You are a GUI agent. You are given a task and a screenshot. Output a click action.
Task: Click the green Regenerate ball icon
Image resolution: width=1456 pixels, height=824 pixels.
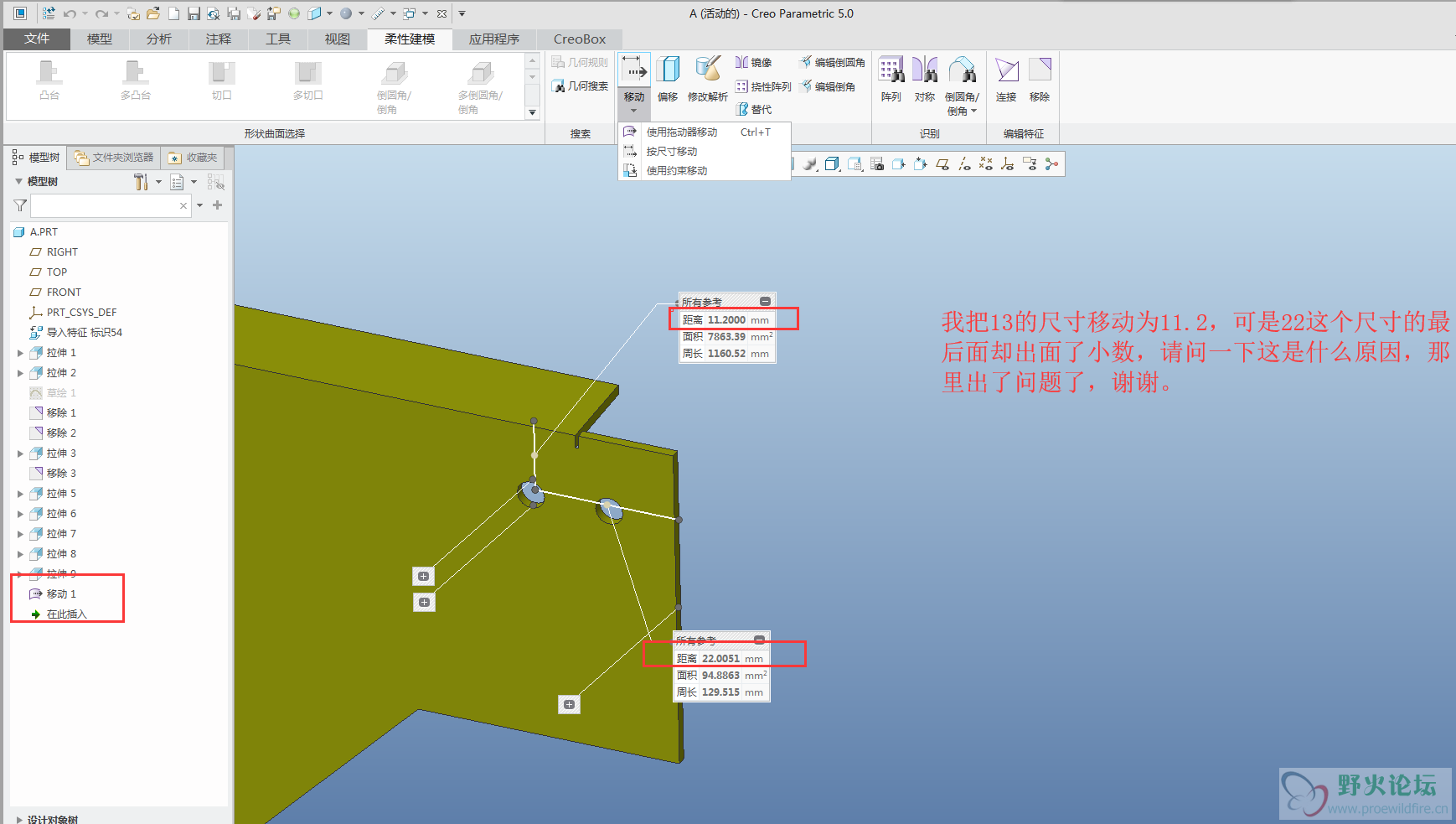coord(293,13)
